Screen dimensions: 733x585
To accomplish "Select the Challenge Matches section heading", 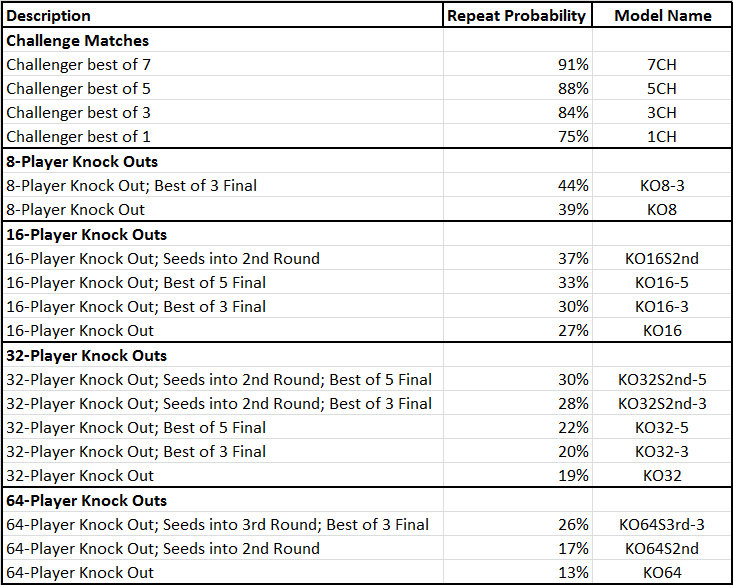I will [77, 41].
